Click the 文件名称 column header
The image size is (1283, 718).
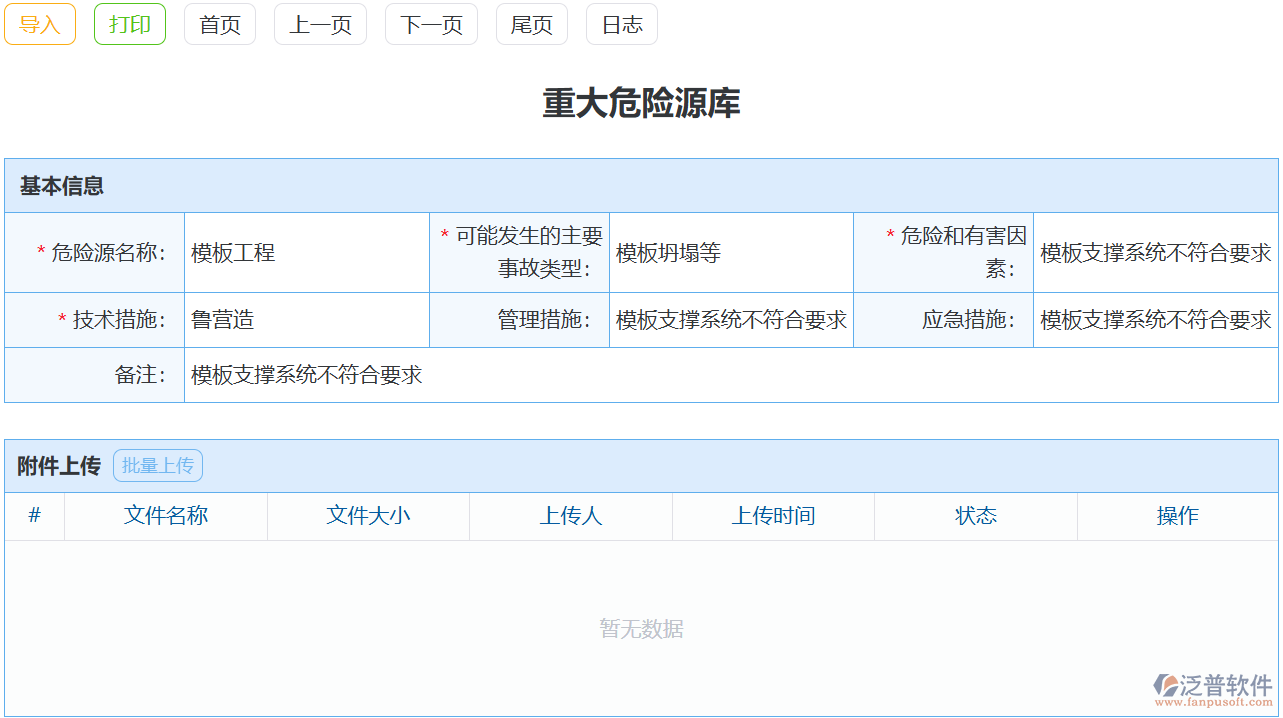pos(166,516)
